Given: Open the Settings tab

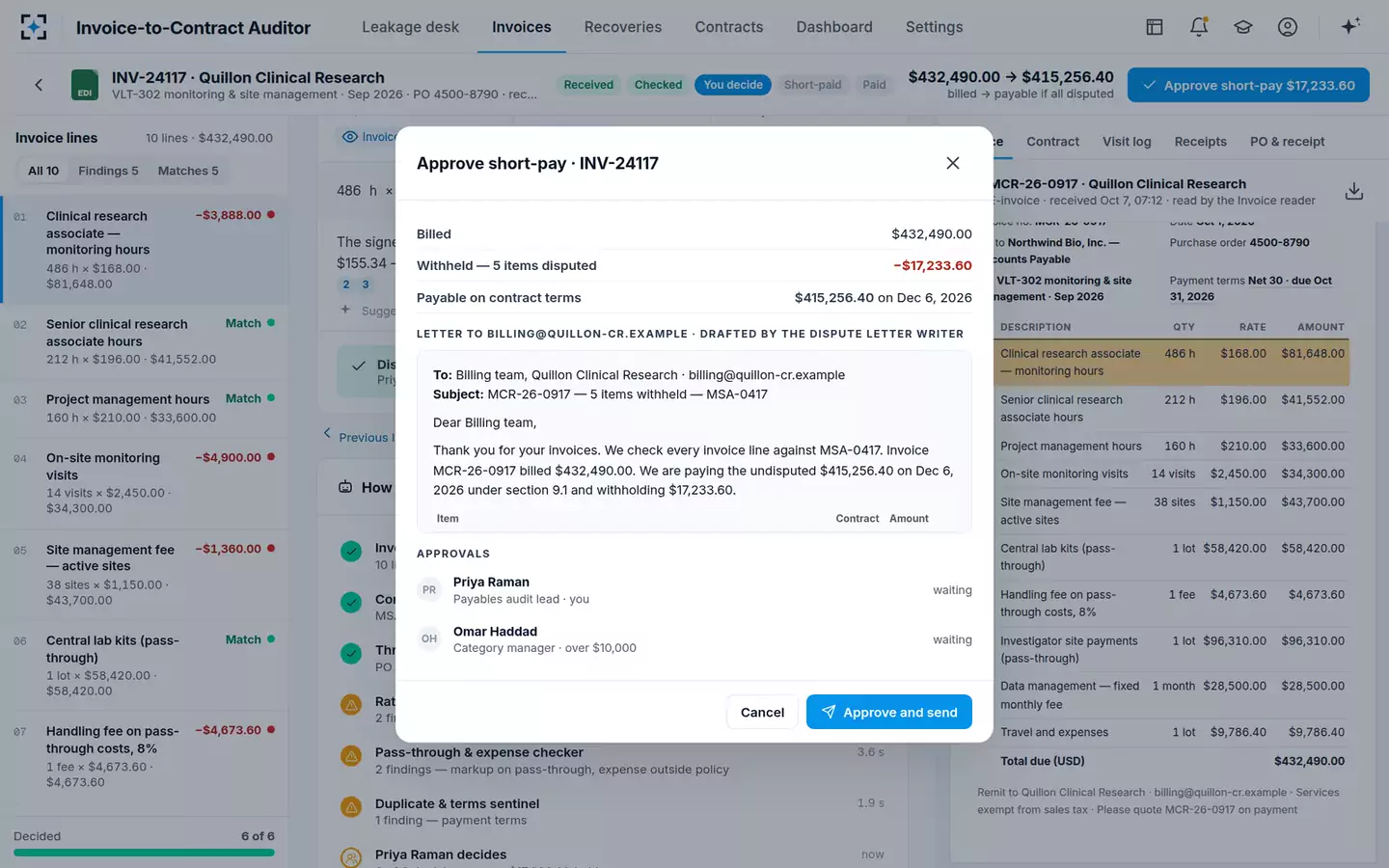Looking at the screenshot, I should (934, 27).
